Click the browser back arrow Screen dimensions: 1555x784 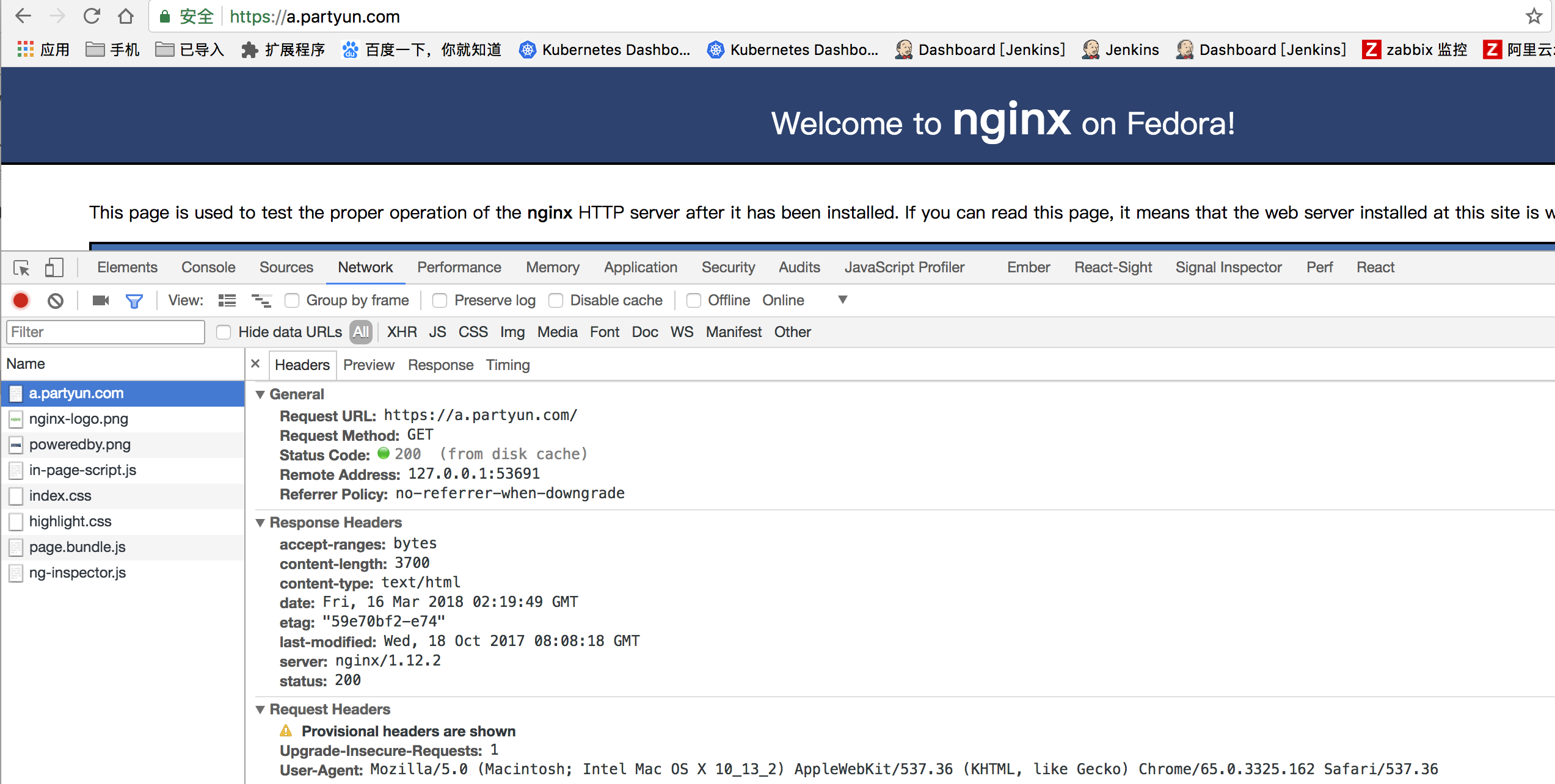point(23,16)
